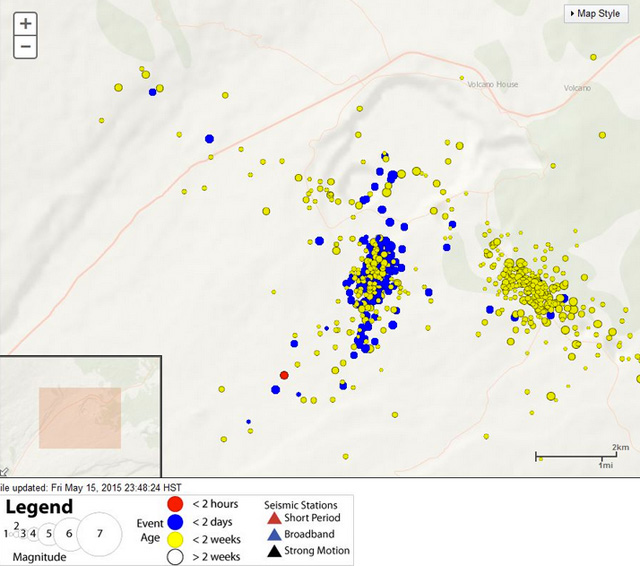The width and height of the screenshot is (640, 566).
Task: Click the overview minimap highlighted region
Action: pyautogui.click(x=80, y=418)
